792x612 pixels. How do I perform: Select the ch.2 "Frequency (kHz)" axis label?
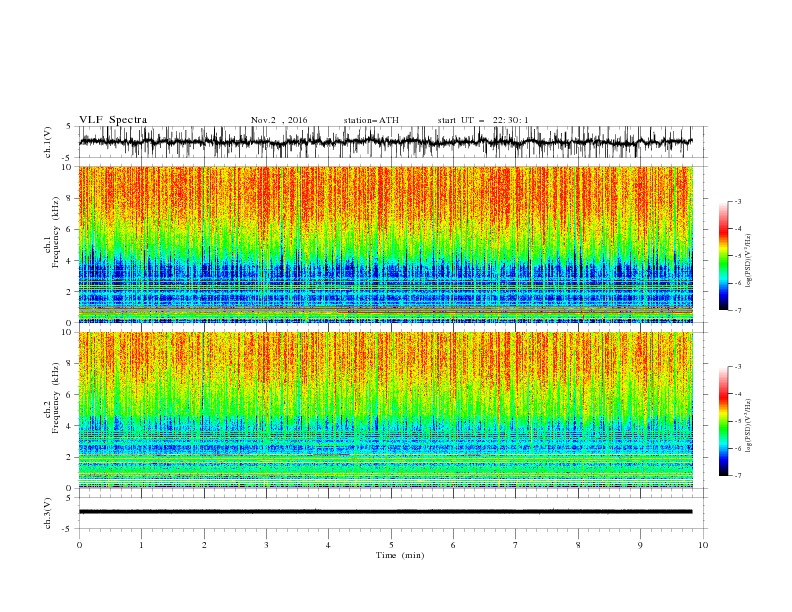coord(56,398)
